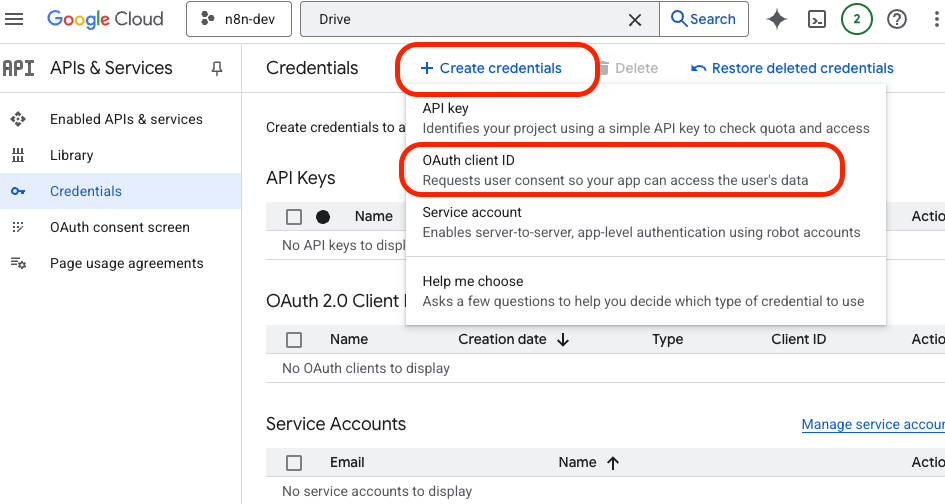Viewport: 945px width, 504px height.
Task: Click the magnifier icon in Search button
Action: point(679,19)
